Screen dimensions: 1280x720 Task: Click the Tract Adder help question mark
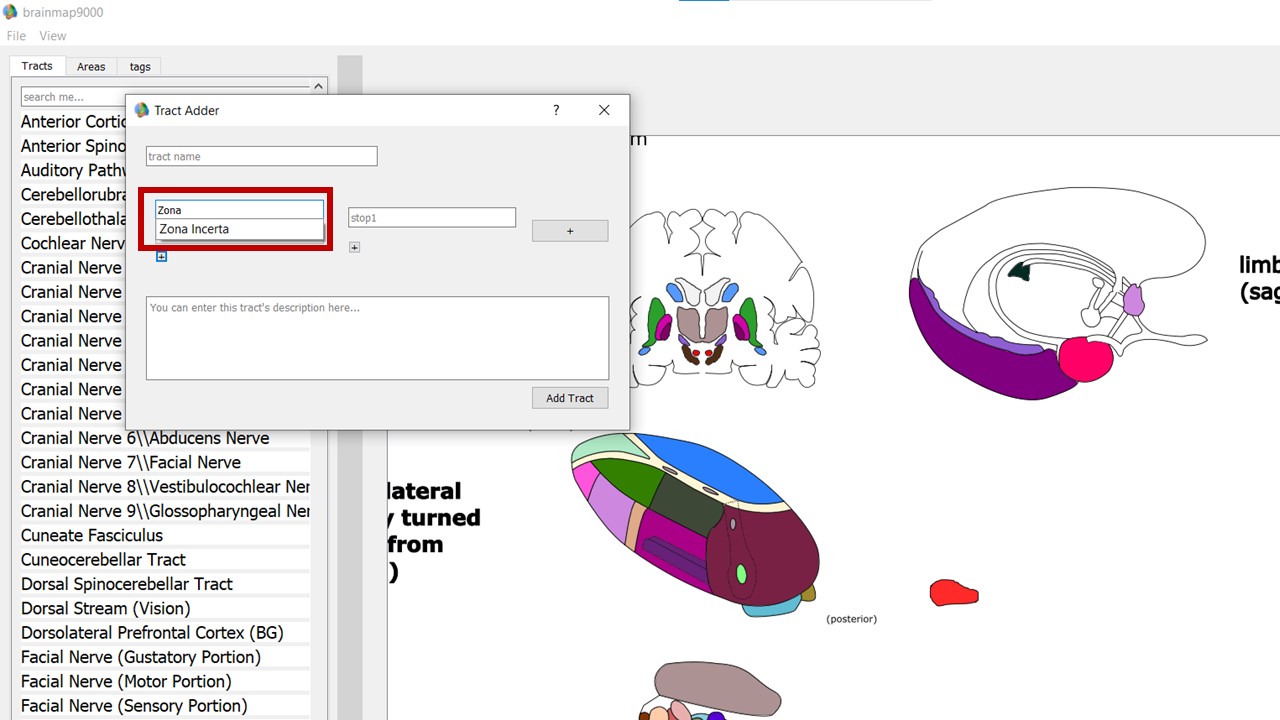coord(556,110)
